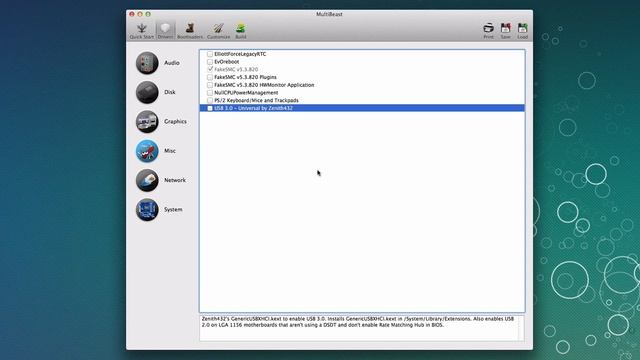Screen dimensions: 640x360
Task: Select the Disk category icon
Action: (147, 92)
